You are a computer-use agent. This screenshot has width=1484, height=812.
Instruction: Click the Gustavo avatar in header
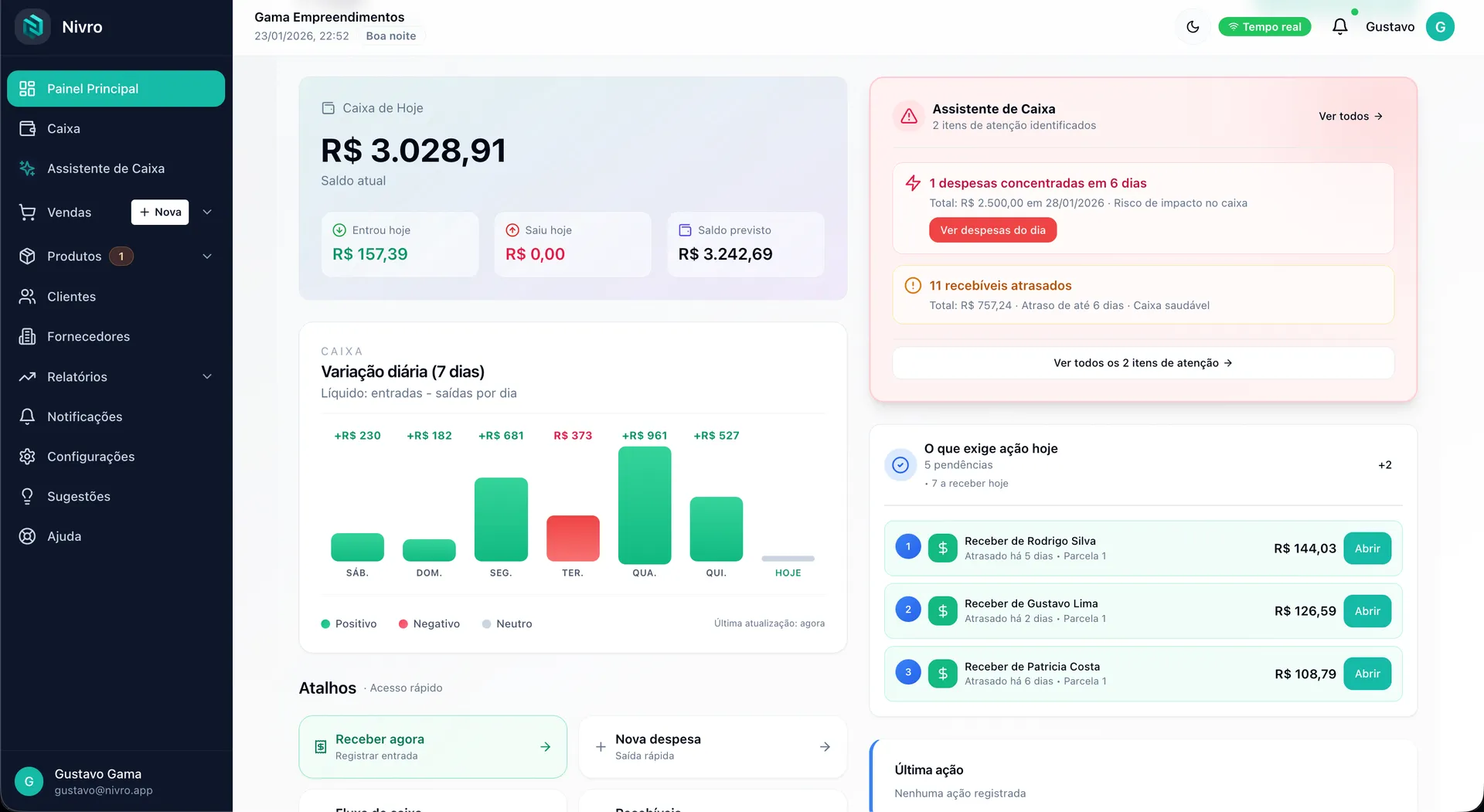(x=1439, y=26)
